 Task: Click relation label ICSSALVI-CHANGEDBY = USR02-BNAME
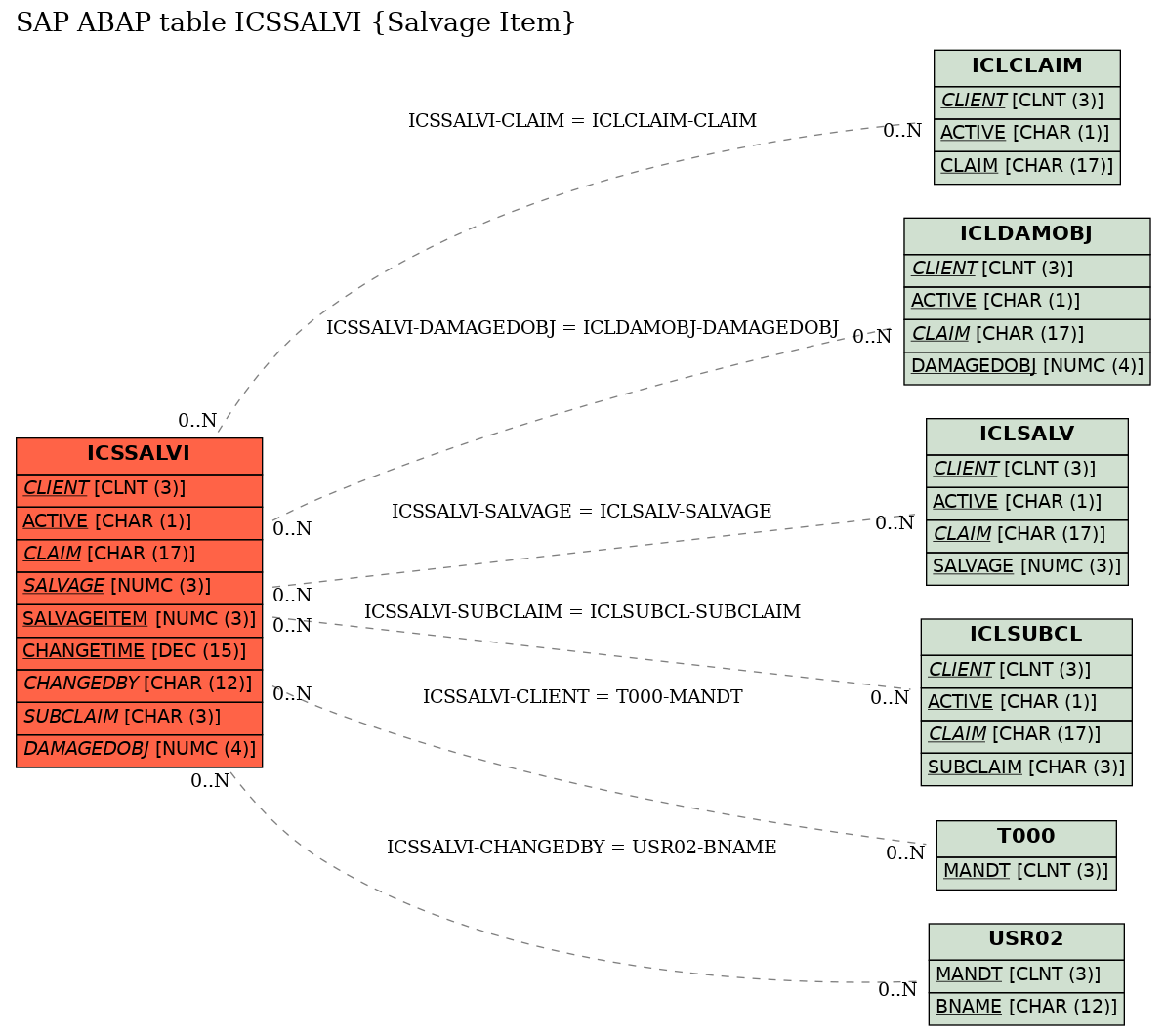coord(582,848)
